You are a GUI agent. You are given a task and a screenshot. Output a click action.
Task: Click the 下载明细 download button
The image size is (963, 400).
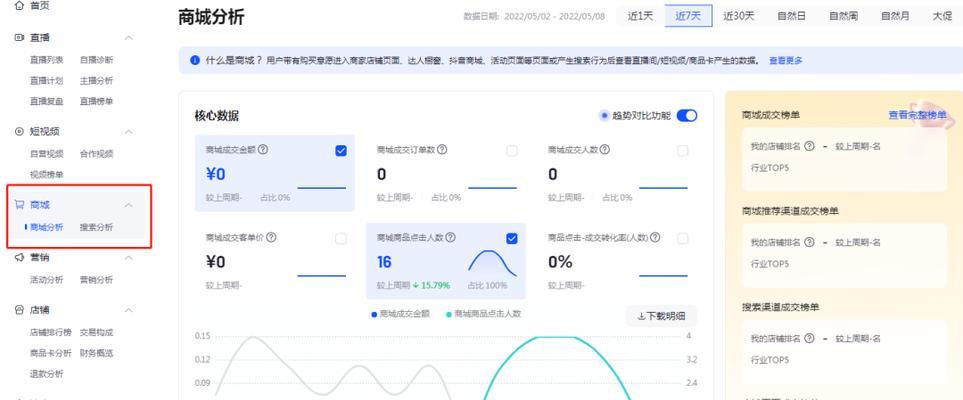[x=661, y=316]
